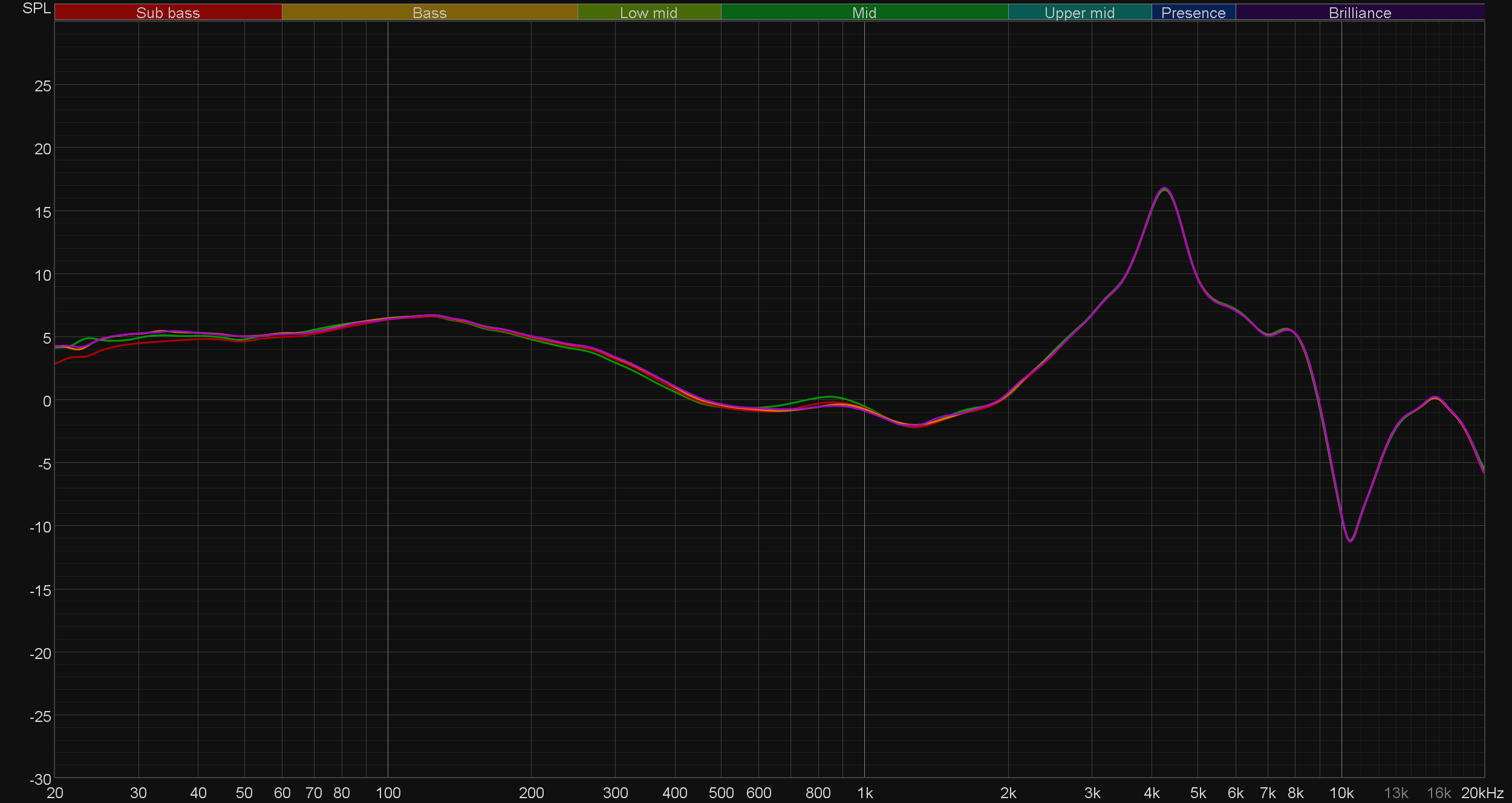Click the 20 Hz label at axis start
The image size is (1512, 803).
click(54, 793)
